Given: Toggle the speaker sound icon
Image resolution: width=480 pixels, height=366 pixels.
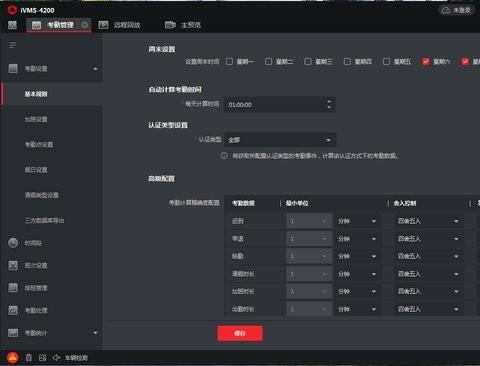Looking at the screenshot, I should tap(56, 358).
